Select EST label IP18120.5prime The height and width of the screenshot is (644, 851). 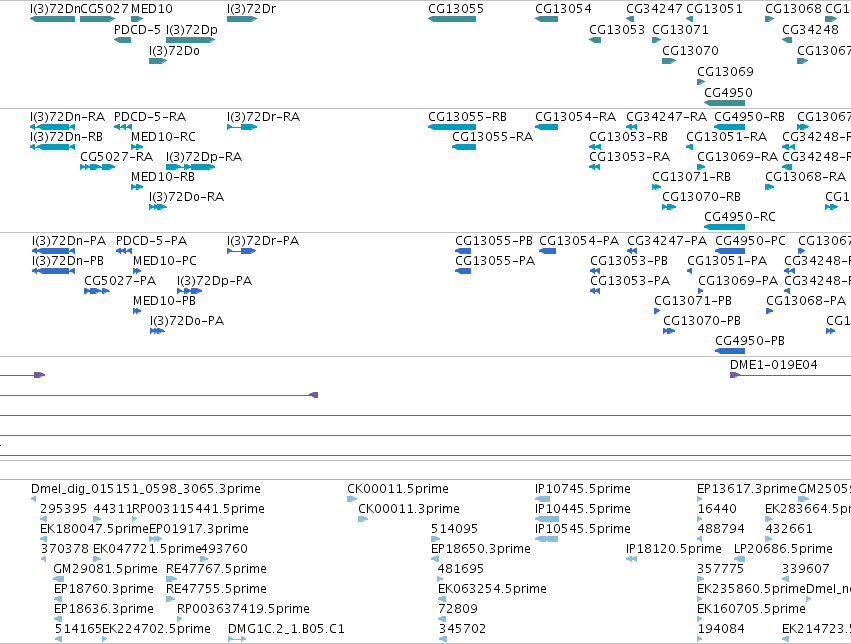pos(674,549)
